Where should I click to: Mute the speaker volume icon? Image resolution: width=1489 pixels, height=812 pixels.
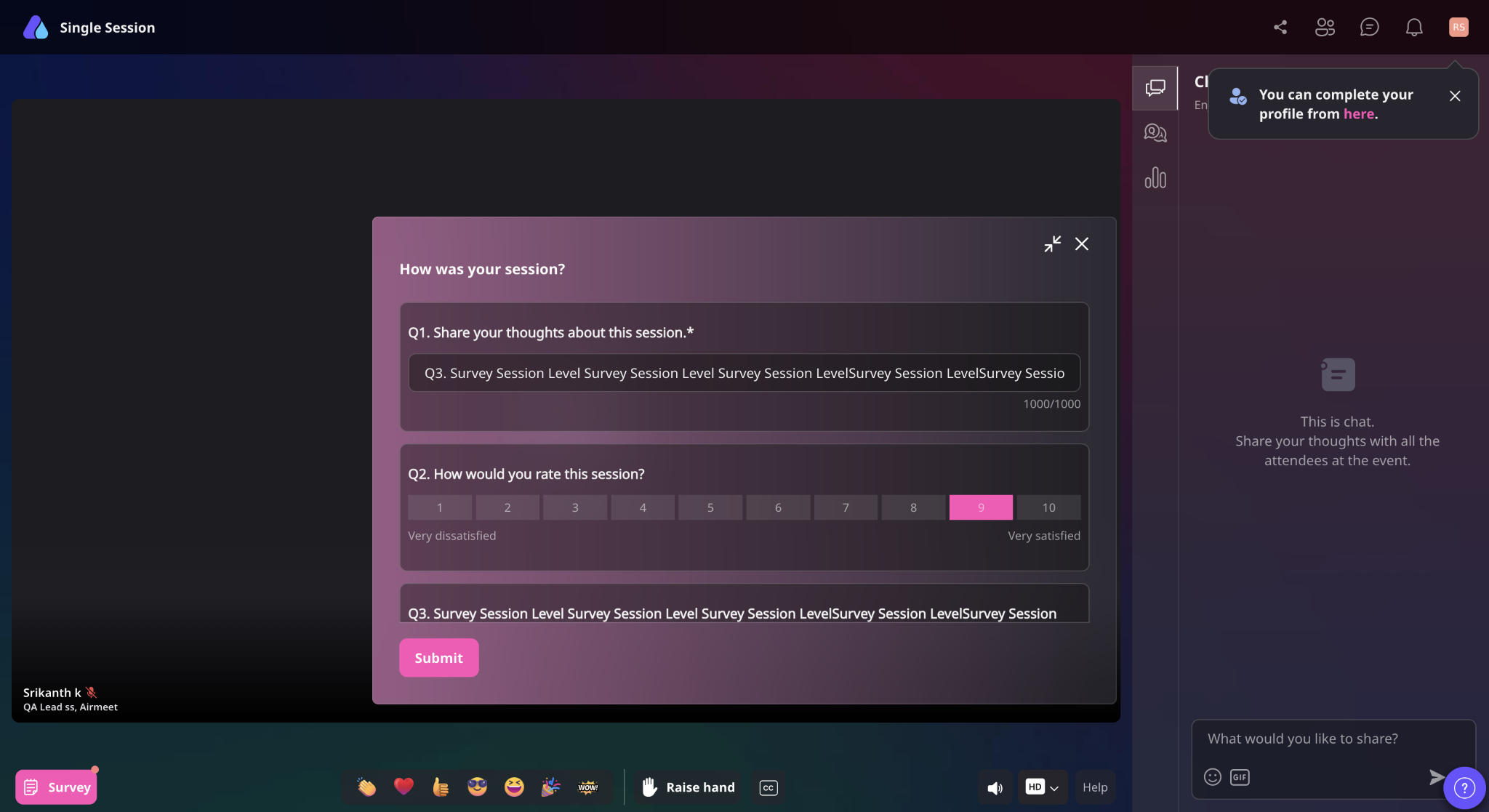995,787
